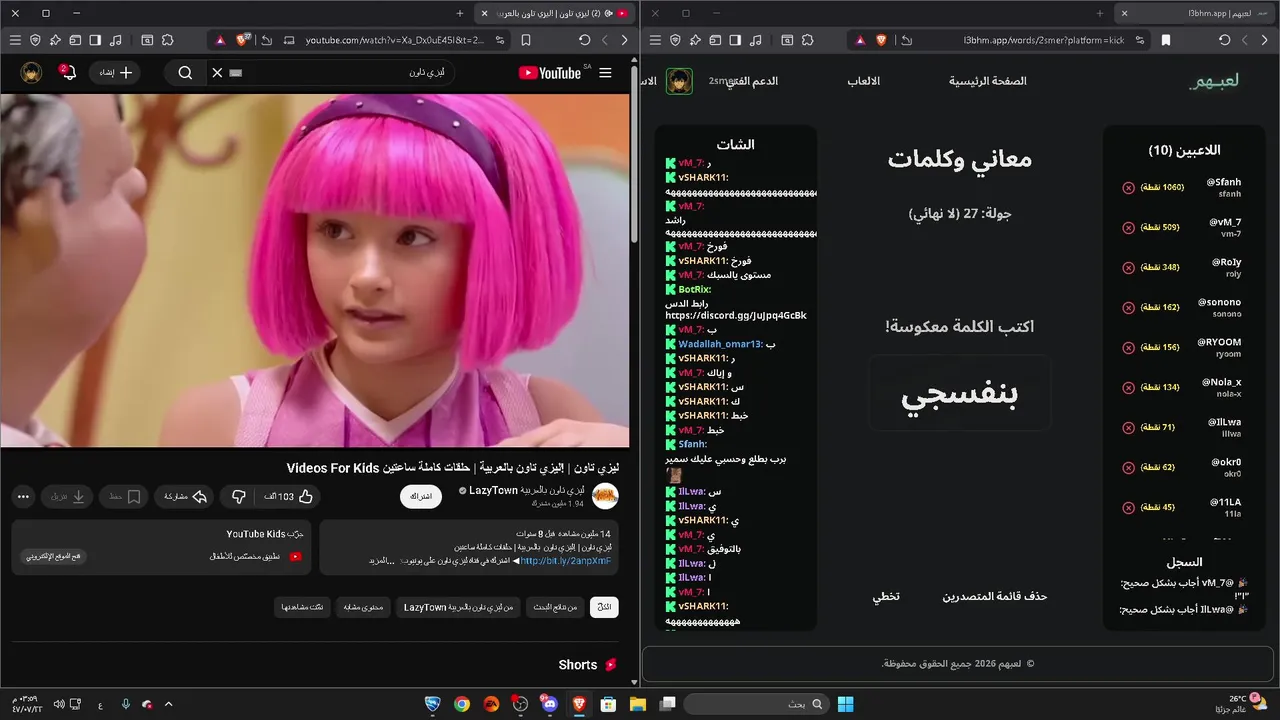Click the YouTube create button
The width and height of the screenshot is (1280, 720).
click(115, 73)
